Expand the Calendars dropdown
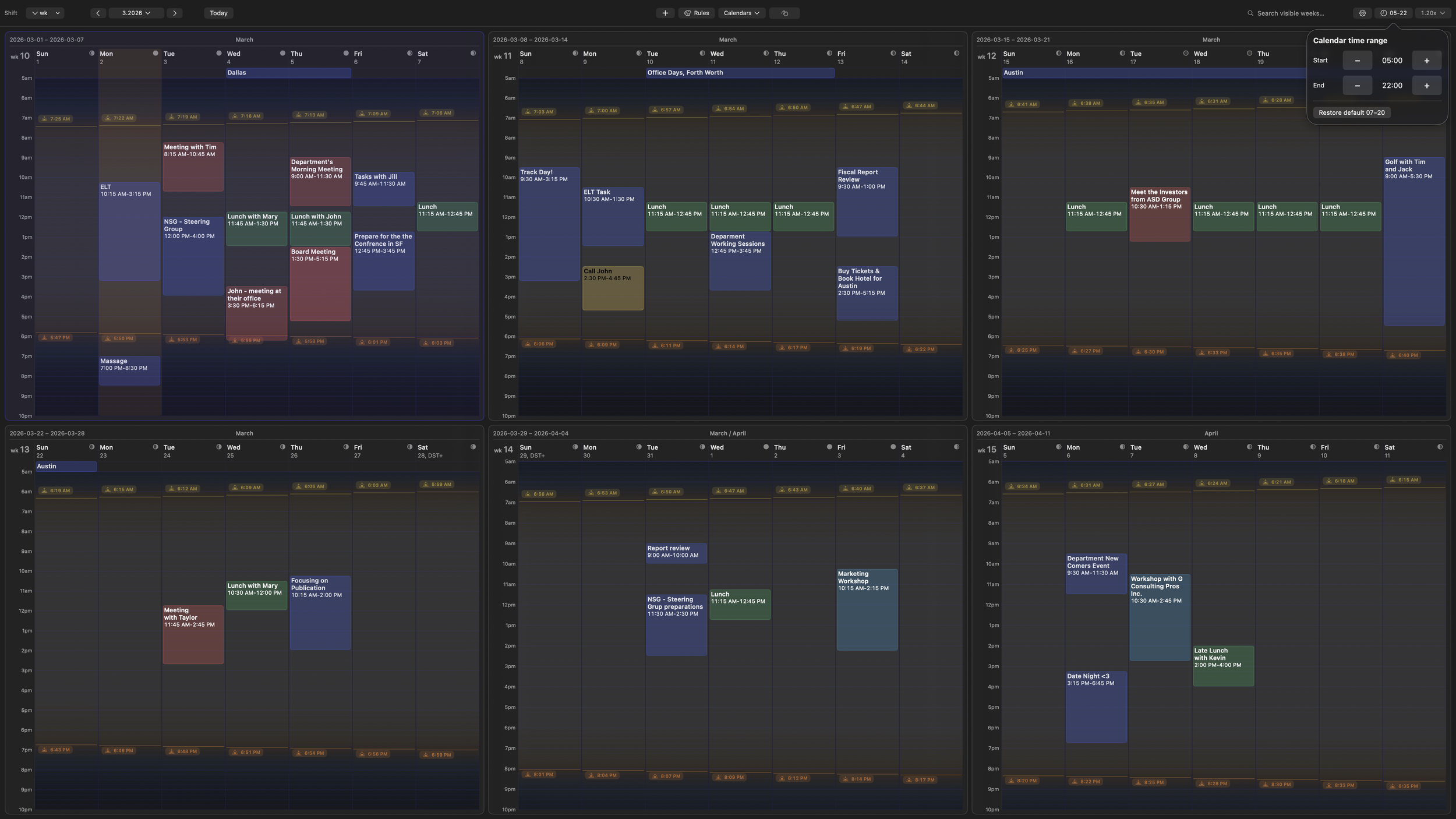 coord(741,13)
